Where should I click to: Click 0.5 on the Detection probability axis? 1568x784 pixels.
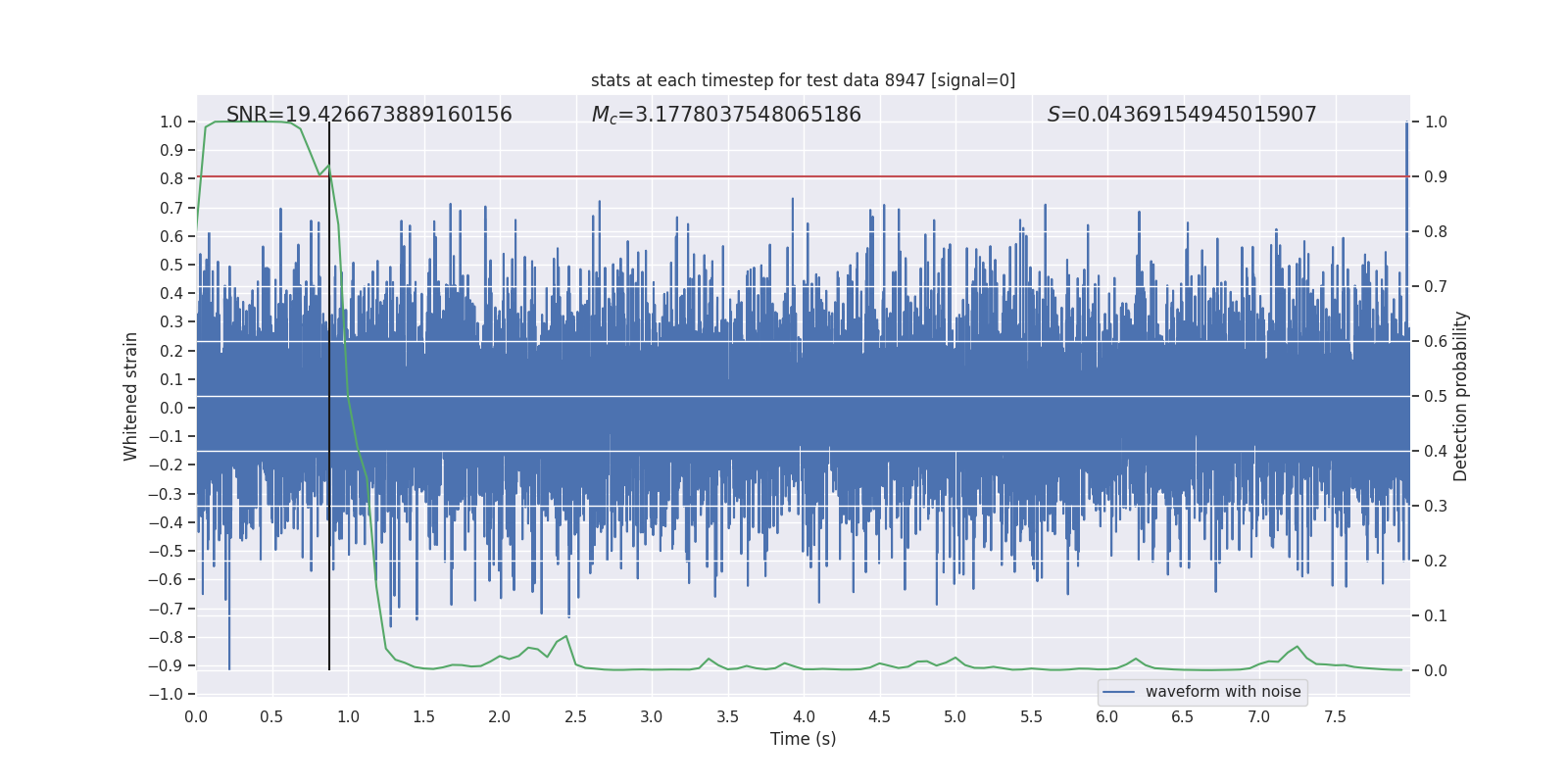1436,396
